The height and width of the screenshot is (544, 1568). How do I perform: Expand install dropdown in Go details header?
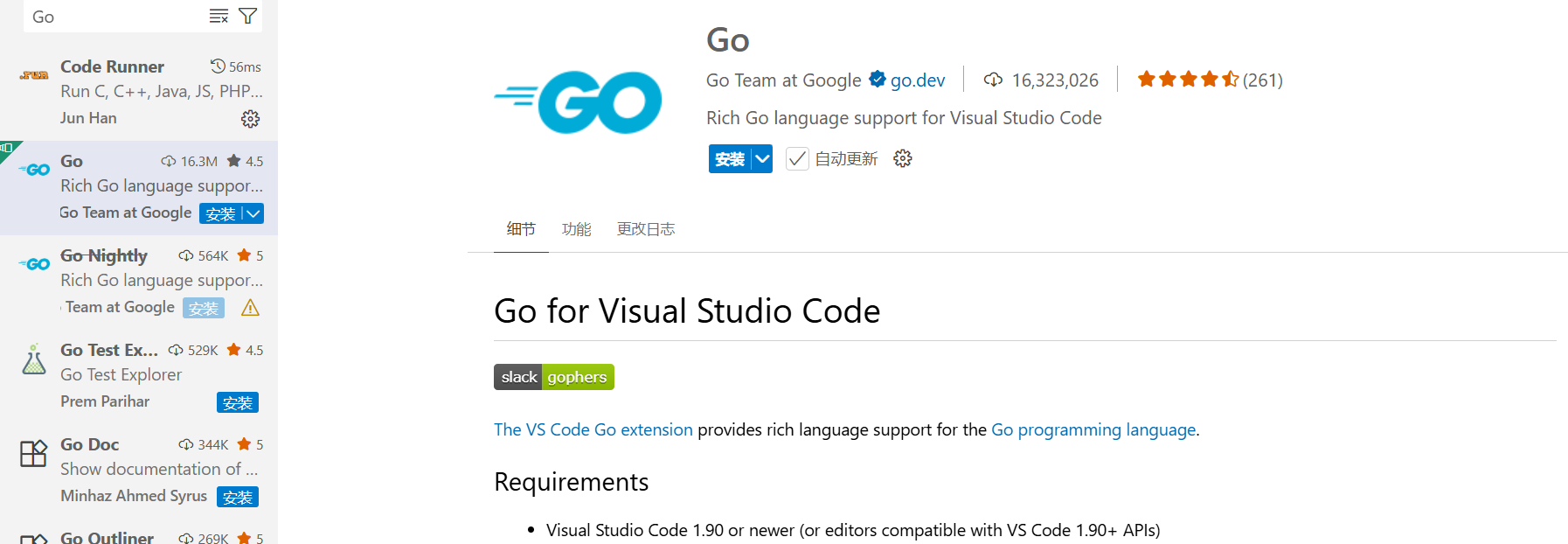pos(762,158)
